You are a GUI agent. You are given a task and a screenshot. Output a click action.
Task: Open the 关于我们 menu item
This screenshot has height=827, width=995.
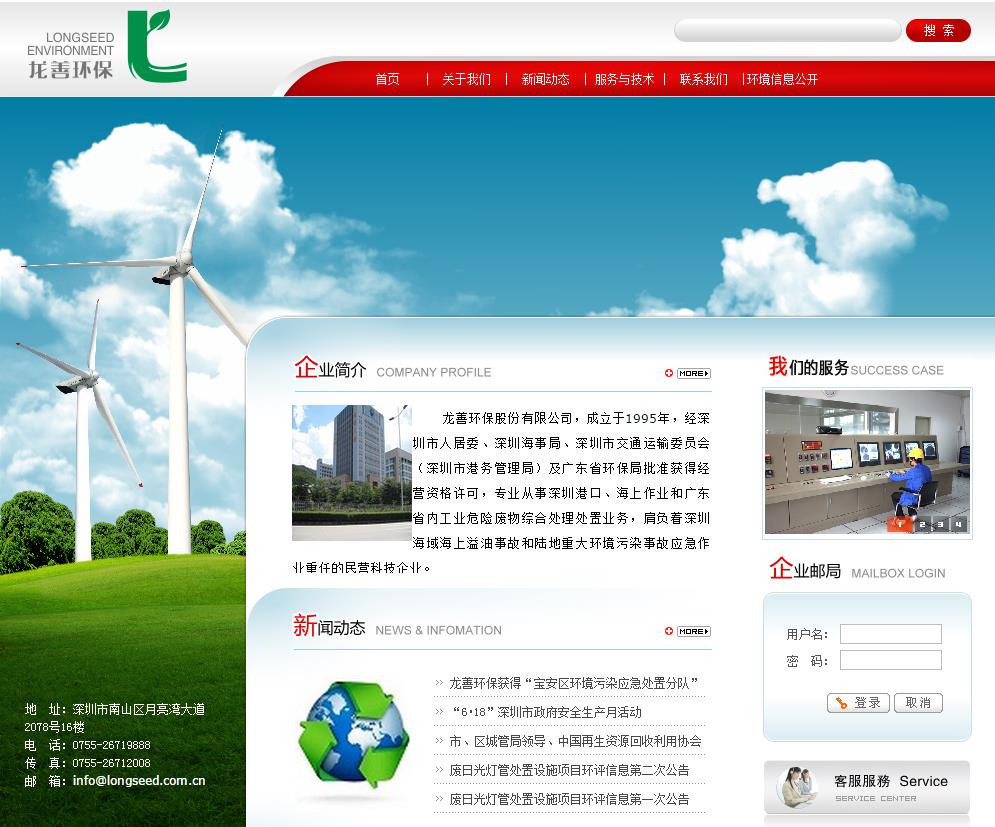click(x=466, y=79)
